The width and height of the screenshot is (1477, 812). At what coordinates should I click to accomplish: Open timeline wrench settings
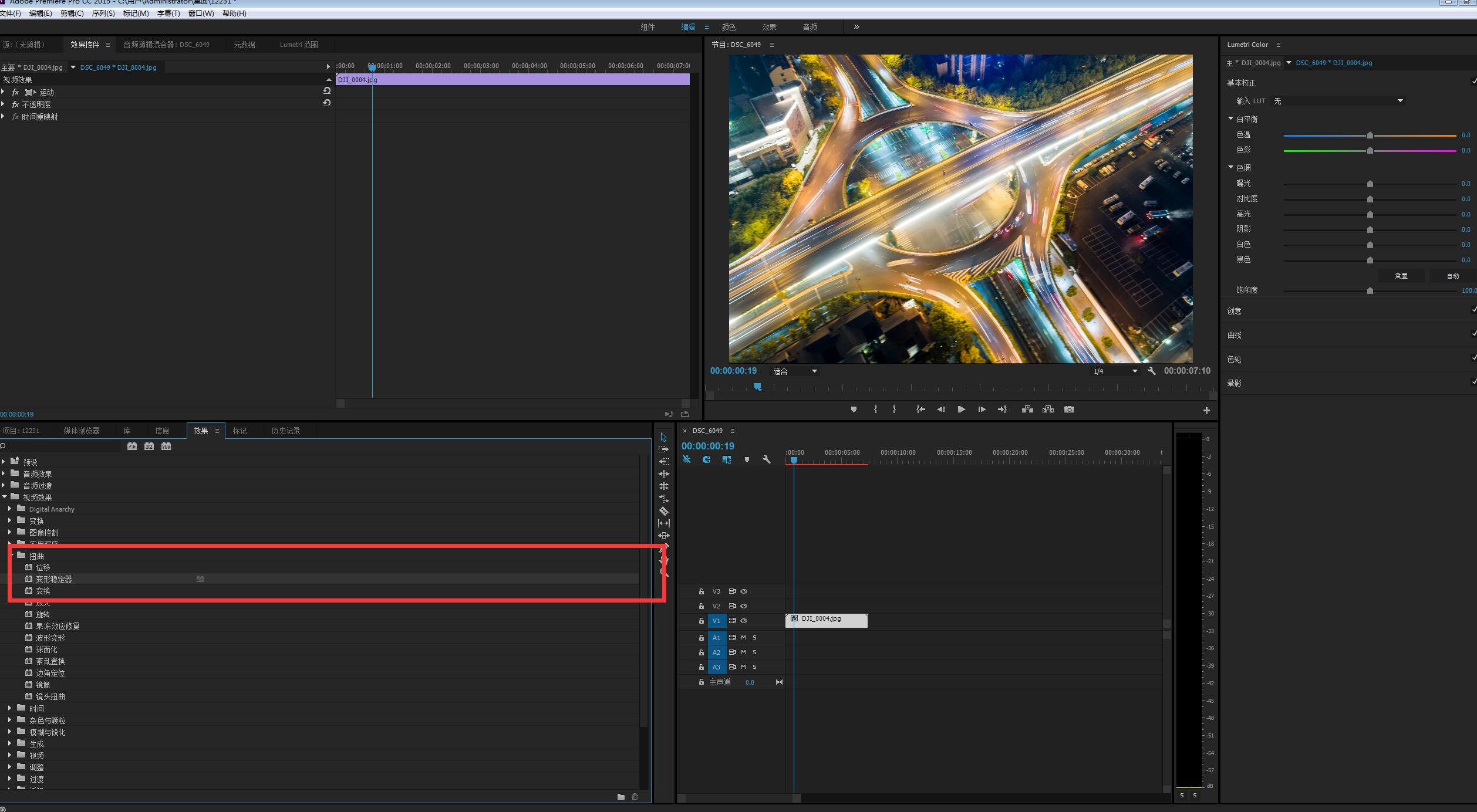point(766,460)
